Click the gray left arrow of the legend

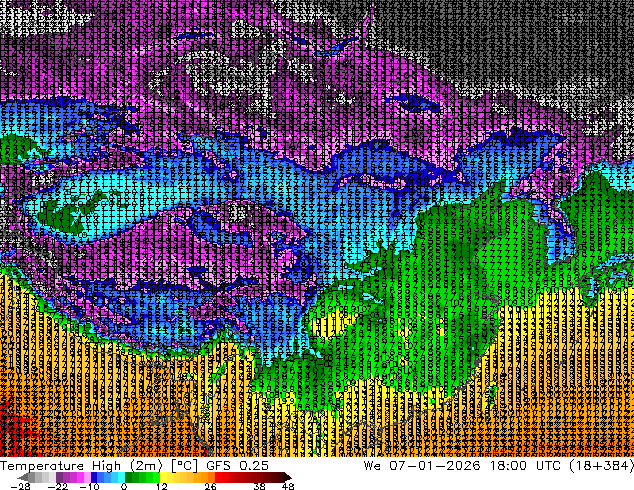(x=23, y=477)
